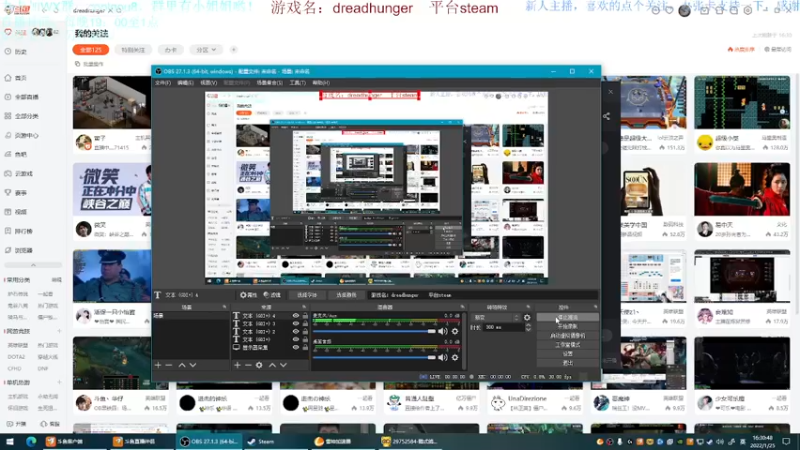Toggle lock on text source GDI+ 3

coord(305,323)
